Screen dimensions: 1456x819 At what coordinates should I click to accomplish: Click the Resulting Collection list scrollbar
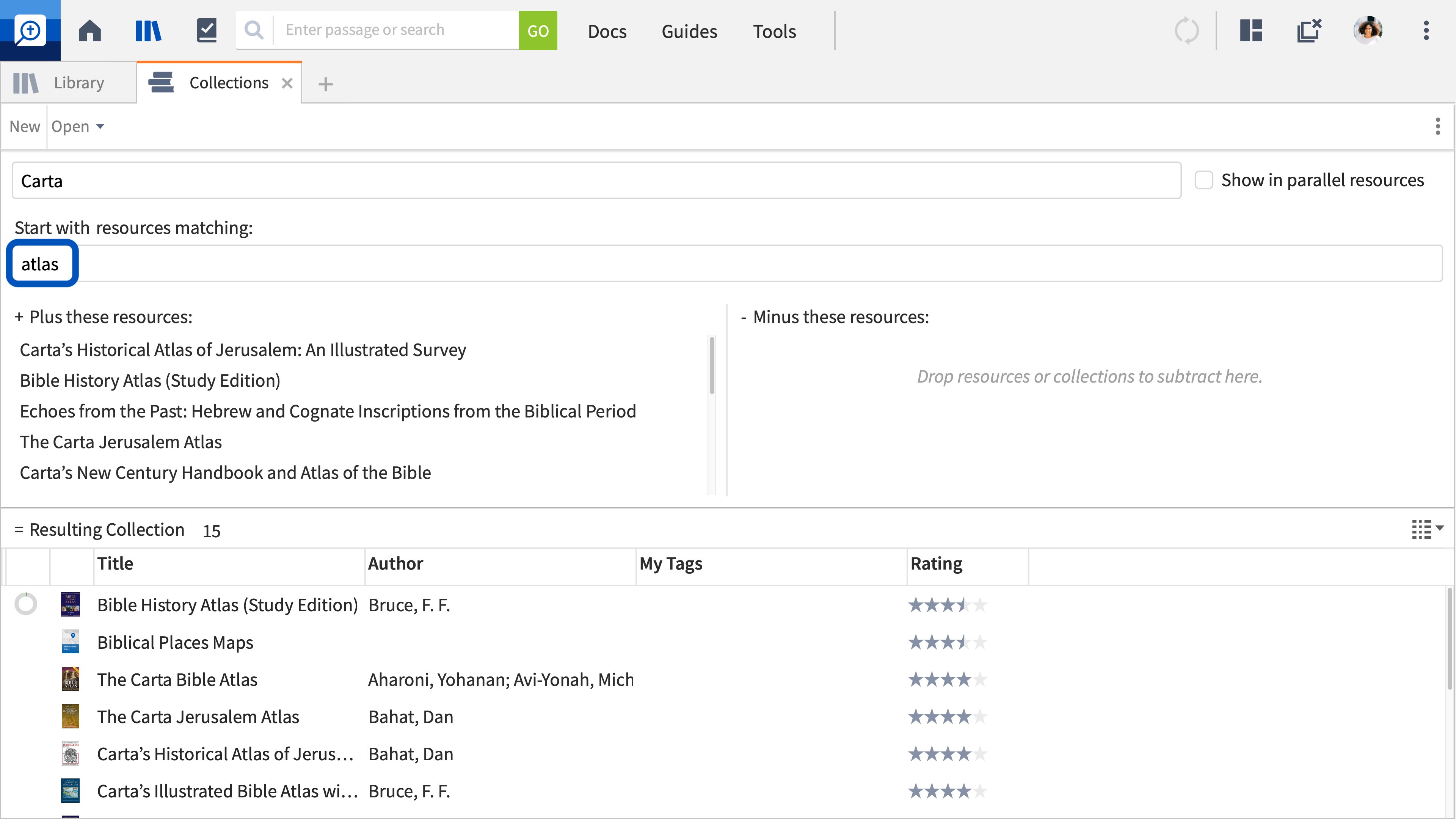[x=1450, y=639]
